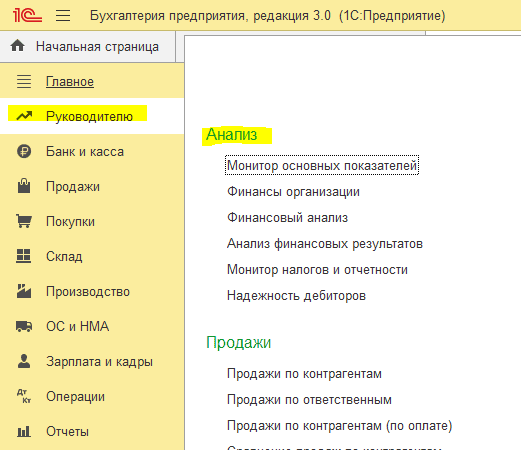This screenshot has height=450, width=521.
Task: Click the shopping bag icon for Продажи
Action: pos(24,186)
